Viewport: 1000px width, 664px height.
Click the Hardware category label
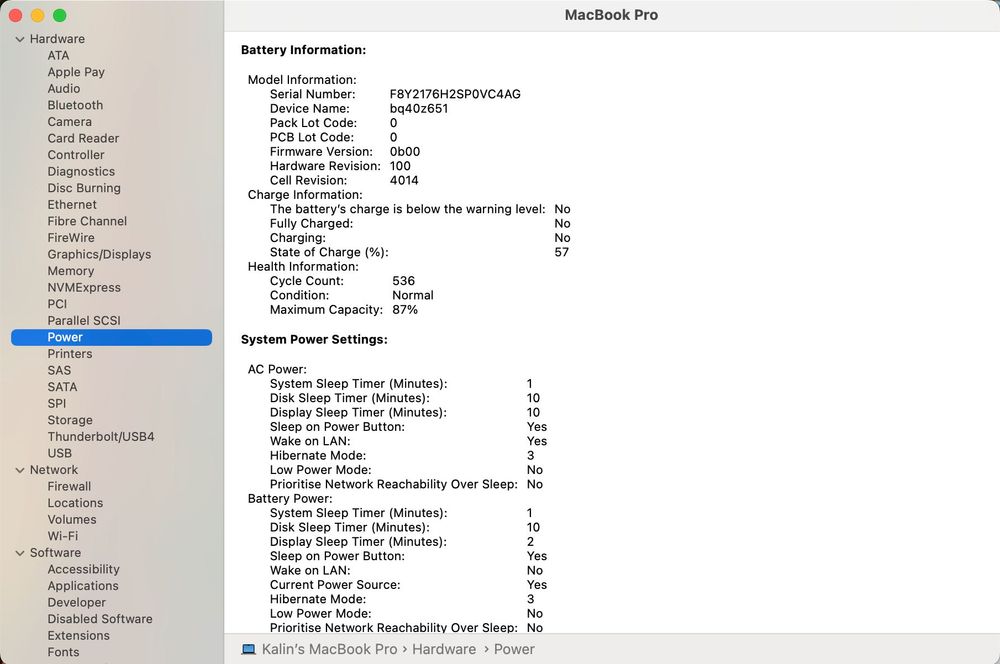(57, 39)
